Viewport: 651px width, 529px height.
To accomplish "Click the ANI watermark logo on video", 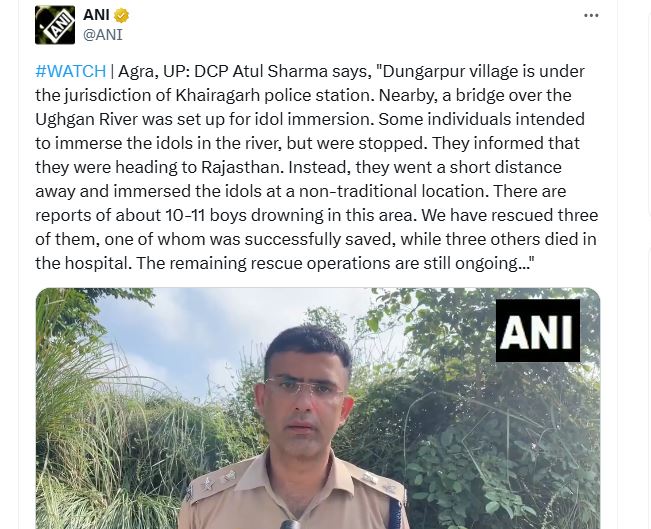I will (x=538, y=331).
